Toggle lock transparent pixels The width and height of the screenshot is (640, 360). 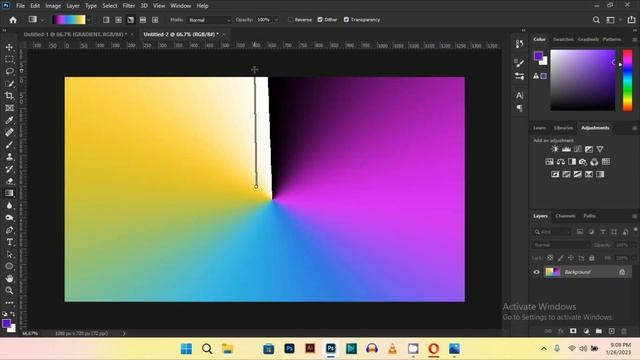click(550, 258)
